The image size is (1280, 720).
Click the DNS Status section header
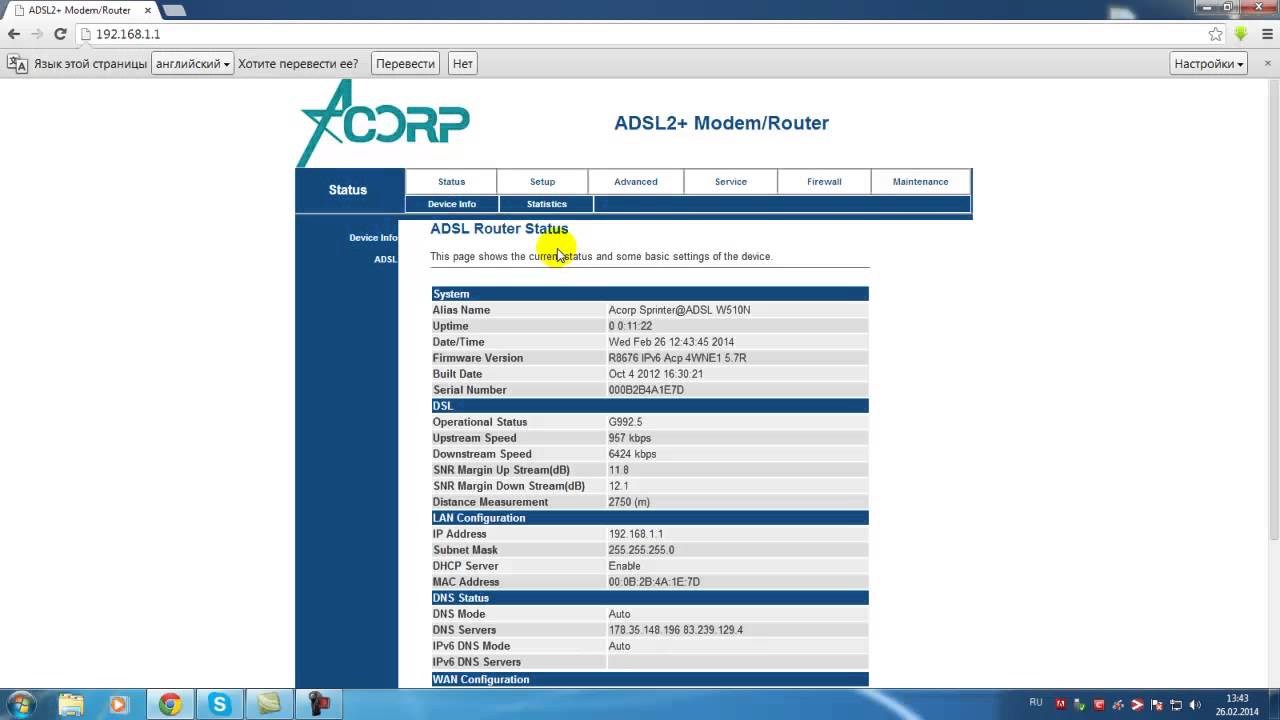point(650,598)
